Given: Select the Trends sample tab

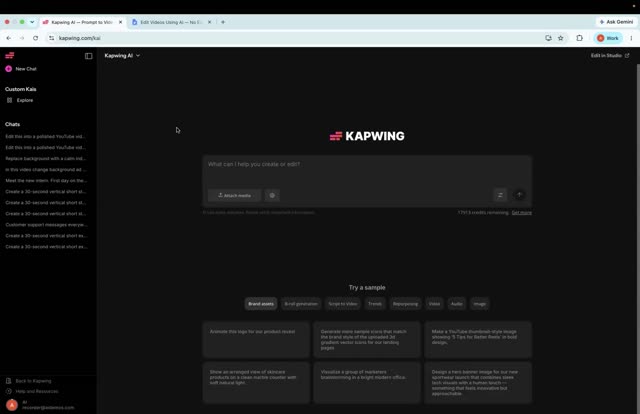Looking at the screenshot, I should coord(375,304).
